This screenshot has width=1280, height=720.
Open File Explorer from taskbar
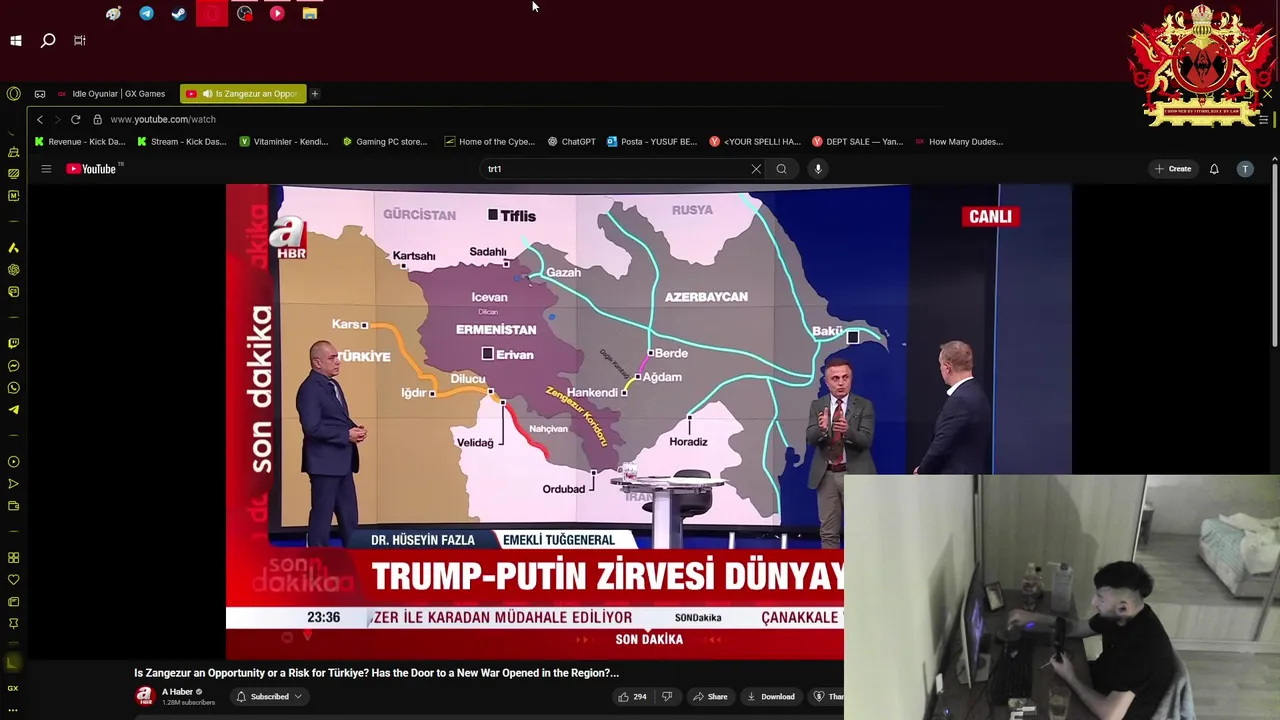point(310,13)
